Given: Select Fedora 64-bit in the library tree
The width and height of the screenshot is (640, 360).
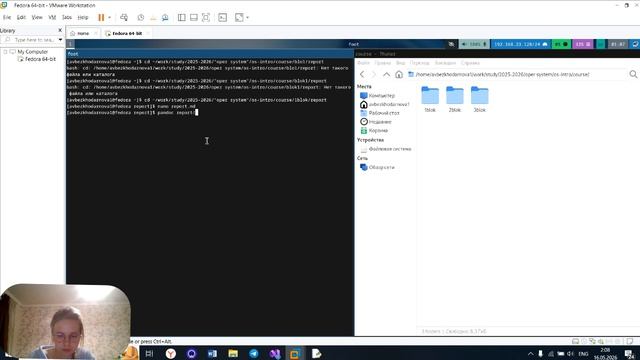Looking at the screenshot, I should click(x=40, y=59).
